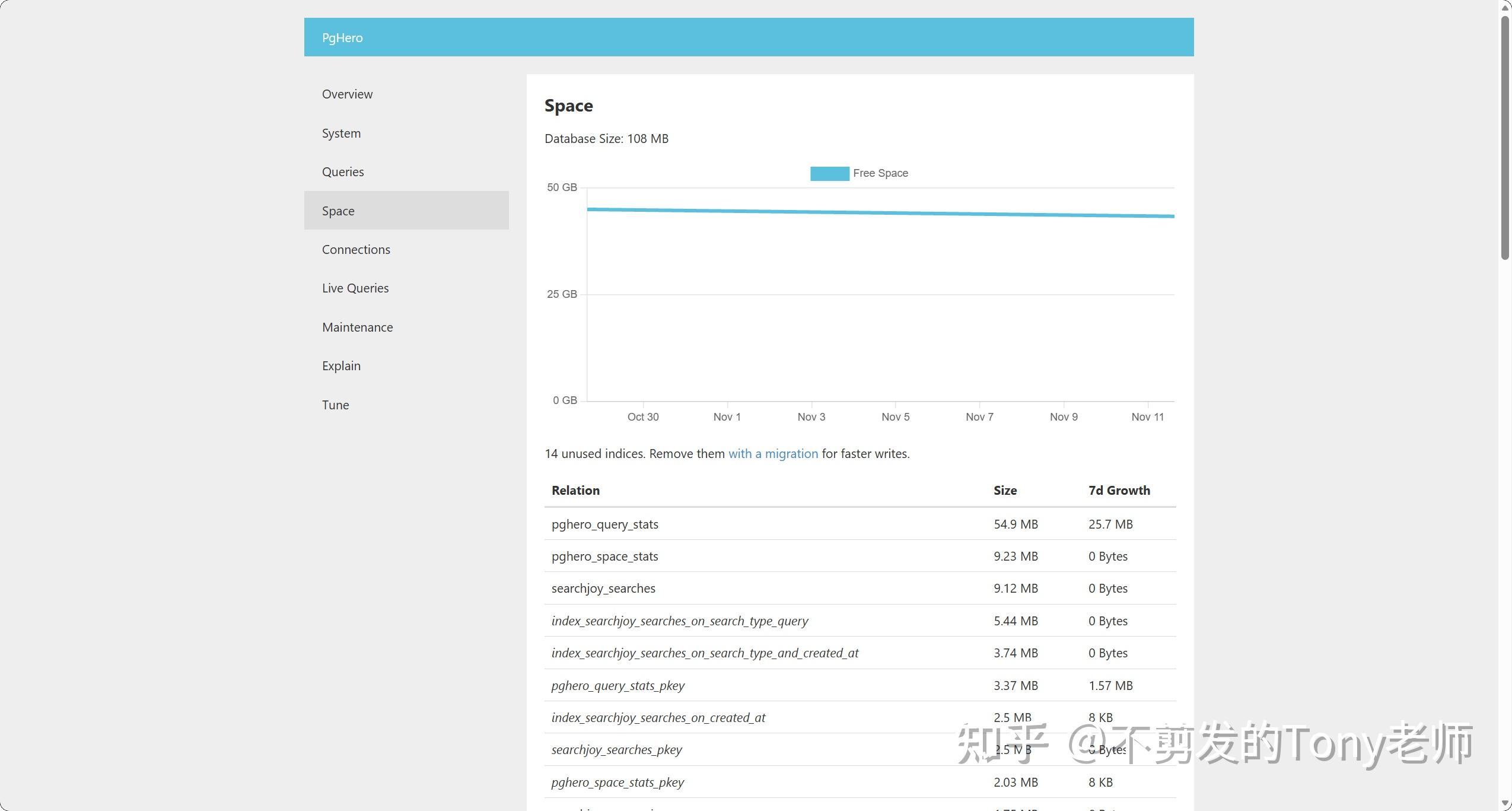Follow the 'with a migration' link
Viewport: 1512px width, 811px height.
point(773,454)
